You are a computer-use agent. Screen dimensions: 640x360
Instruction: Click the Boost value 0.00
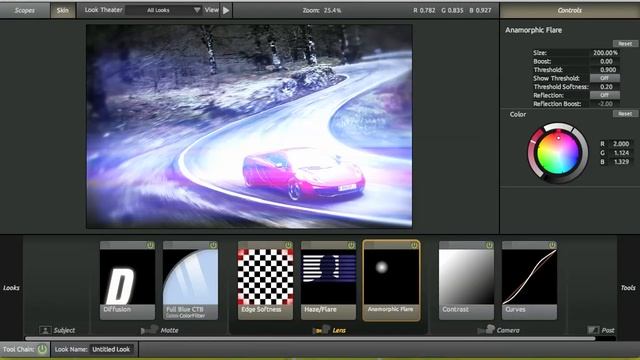pos(605,61)
